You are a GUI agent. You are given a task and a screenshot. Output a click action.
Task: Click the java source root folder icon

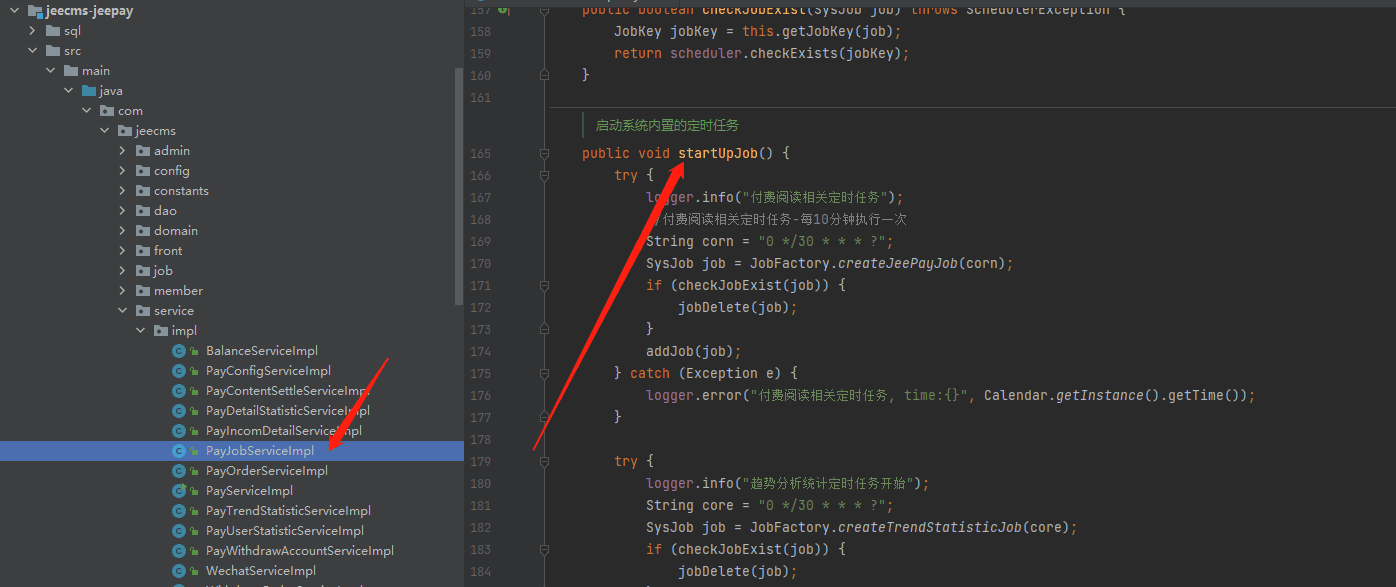click(x=89, y=91)
